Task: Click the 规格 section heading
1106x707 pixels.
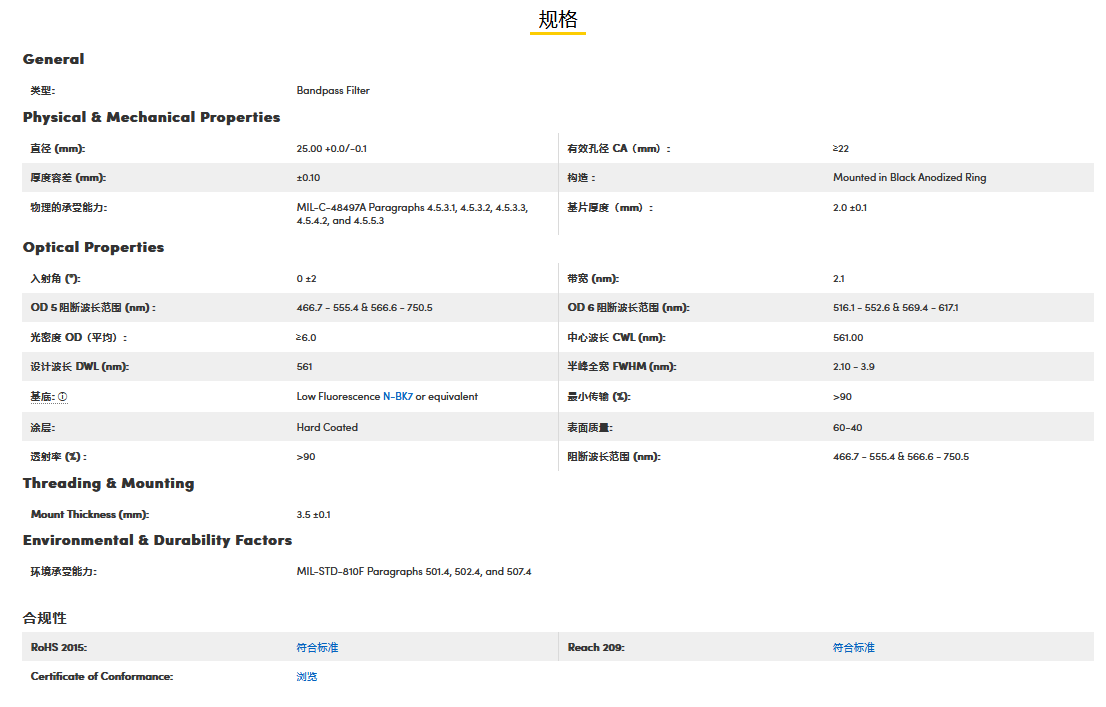Action: (x=557, y=20)
